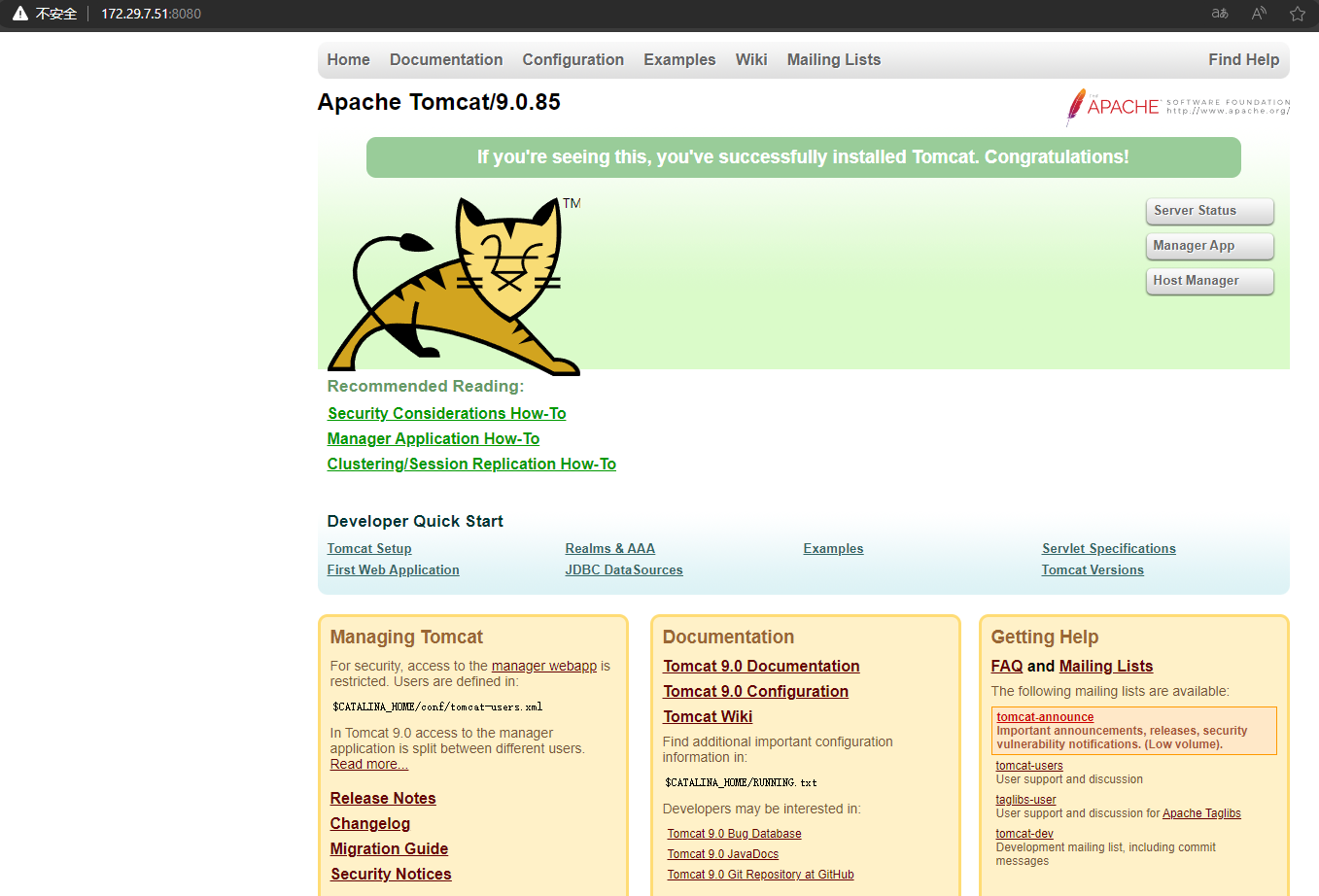Open the translate page icon in address bar
The width and height of the screenshot is (1319, 896).
(1220, 14)
